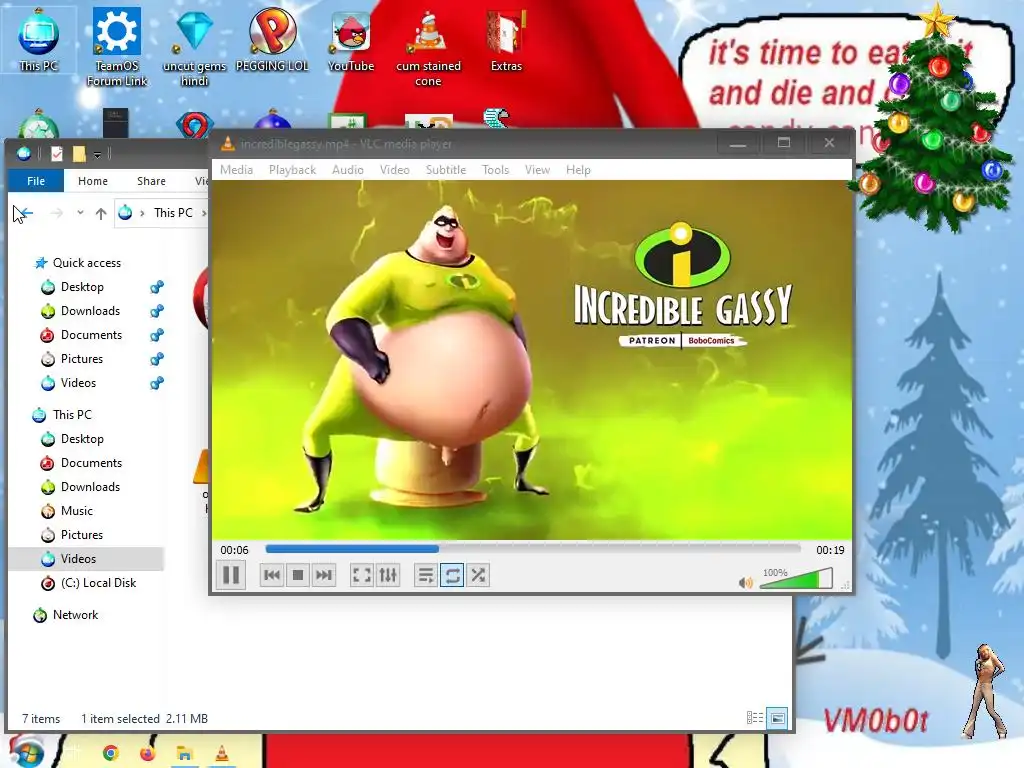This screenshot has height=768, width=1024.
Task: Open YouTube desktop shortcut
Action: 351,40
